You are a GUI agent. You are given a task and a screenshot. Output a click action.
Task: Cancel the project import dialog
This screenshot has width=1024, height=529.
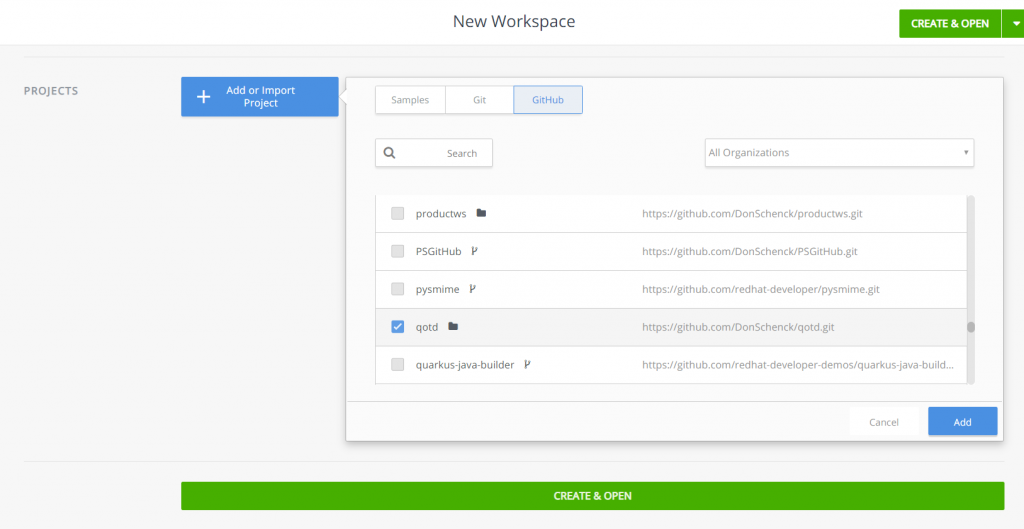point(883,422)
